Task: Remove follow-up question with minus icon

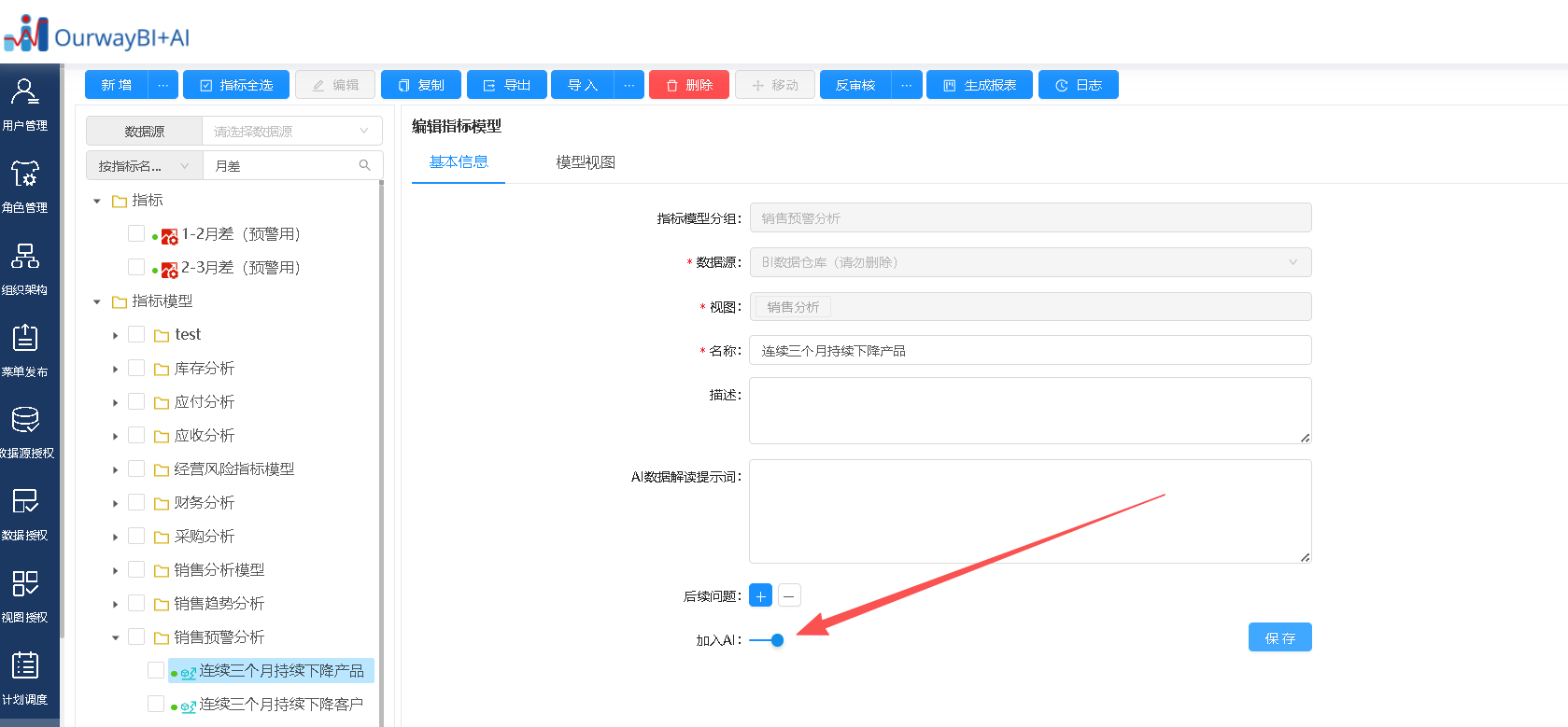Action: click(x=789, y=595)
